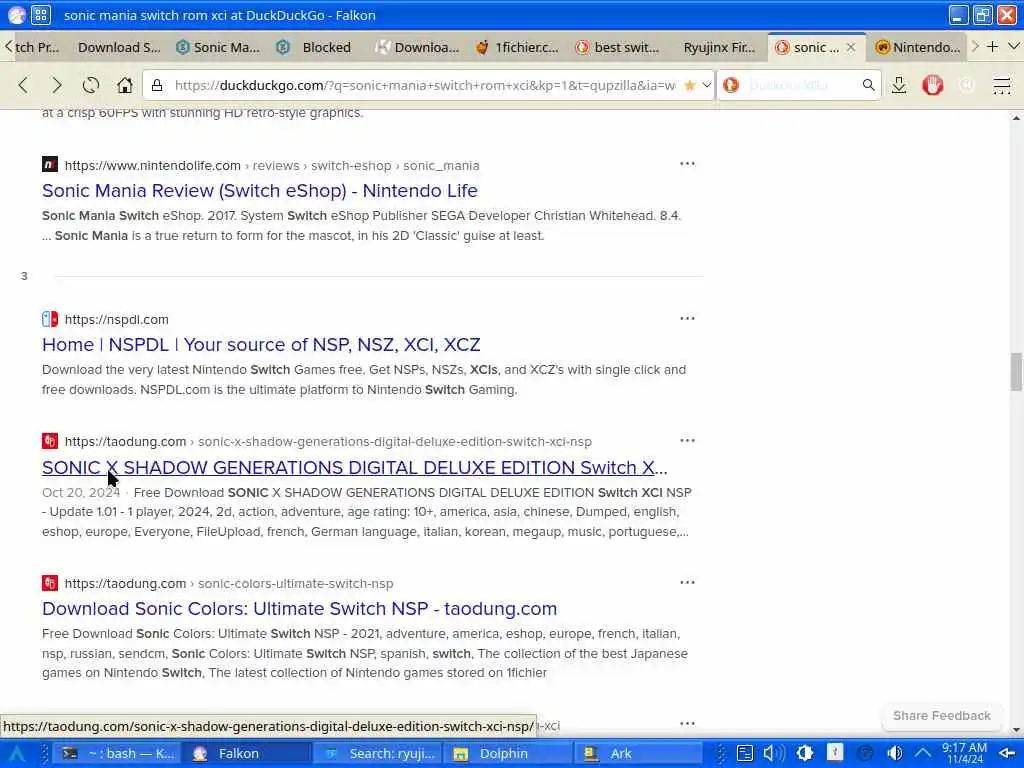Screen dimensions: 1024x768
Task: Open 'Download Sonic Colors: Ultimate' result
Action: pos(299,608)
